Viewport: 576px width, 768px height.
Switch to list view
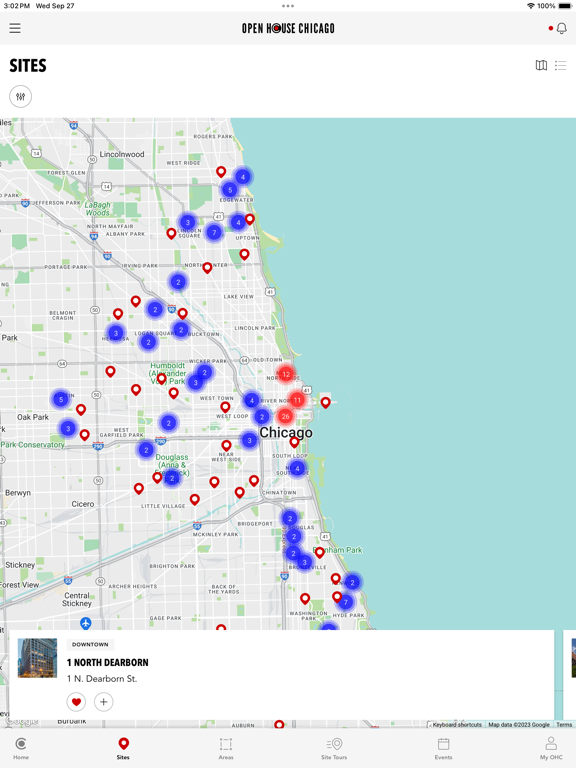click(560, 65)
